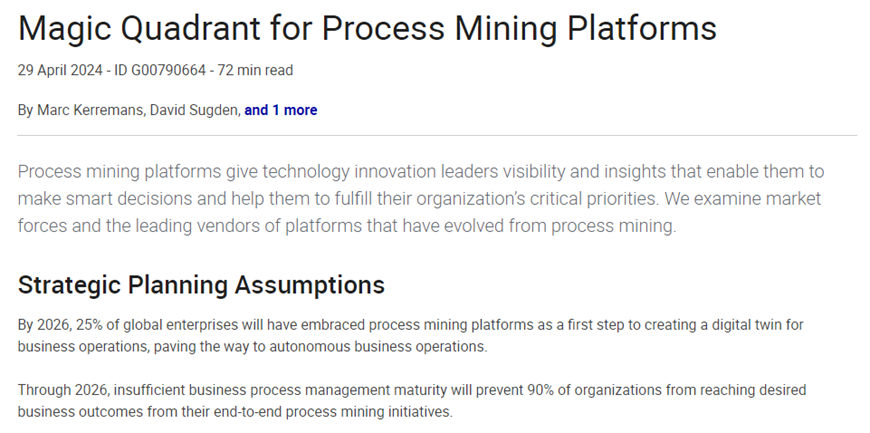
Task: Click the horizontal divider below the authors
Action: point(437,135)
